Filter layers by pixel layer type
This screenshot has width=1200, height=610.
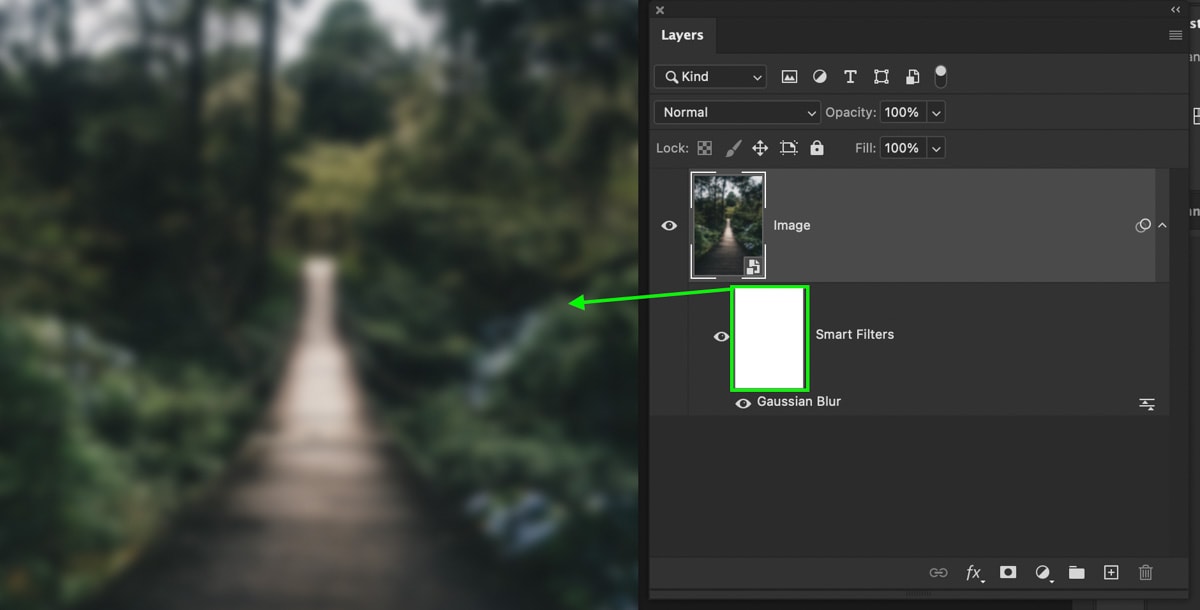point(789,77)
